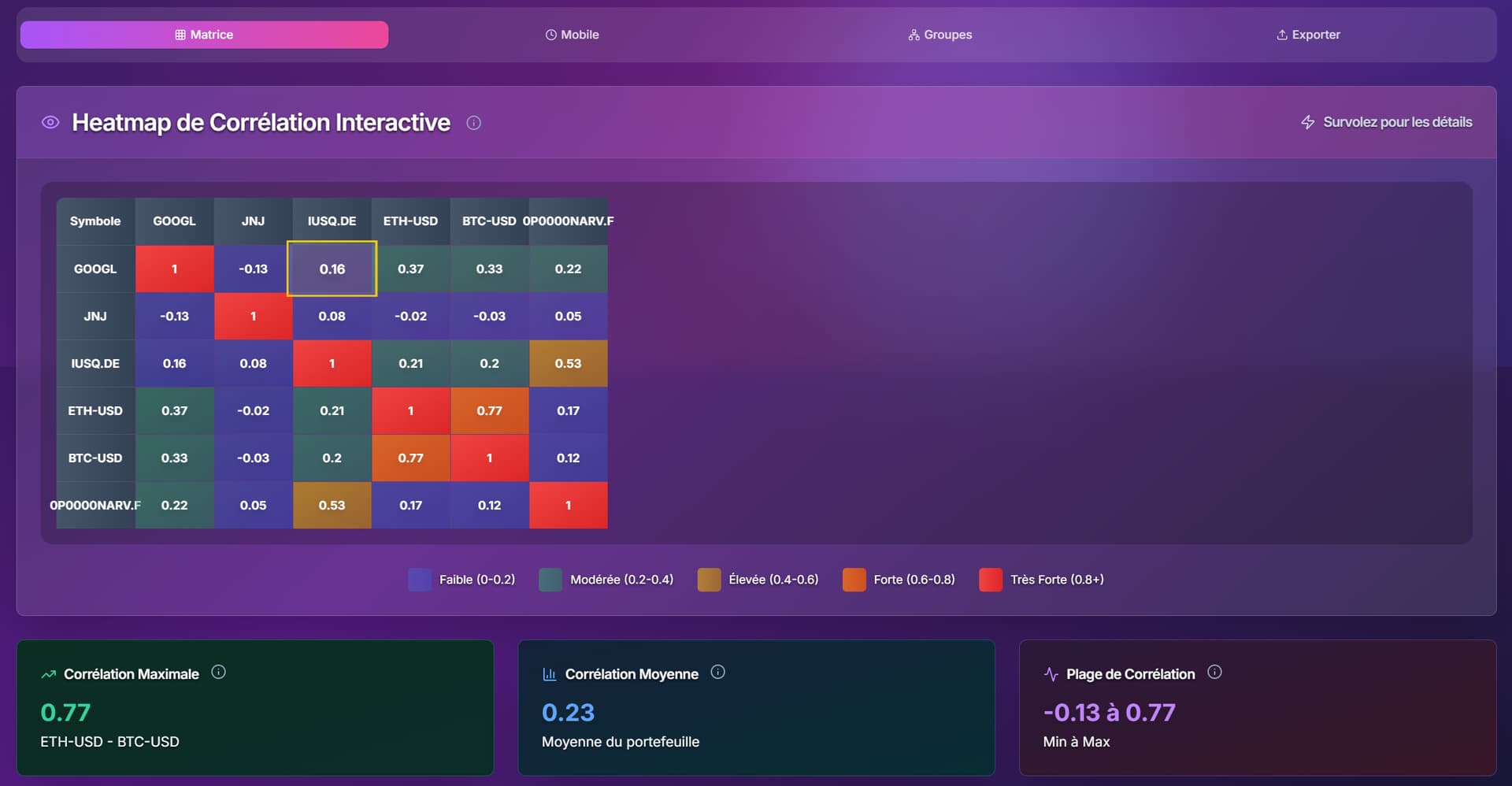Switch to the Matrice tab
Viewport: 1512px width, 786px height.
tap(204, 35)
